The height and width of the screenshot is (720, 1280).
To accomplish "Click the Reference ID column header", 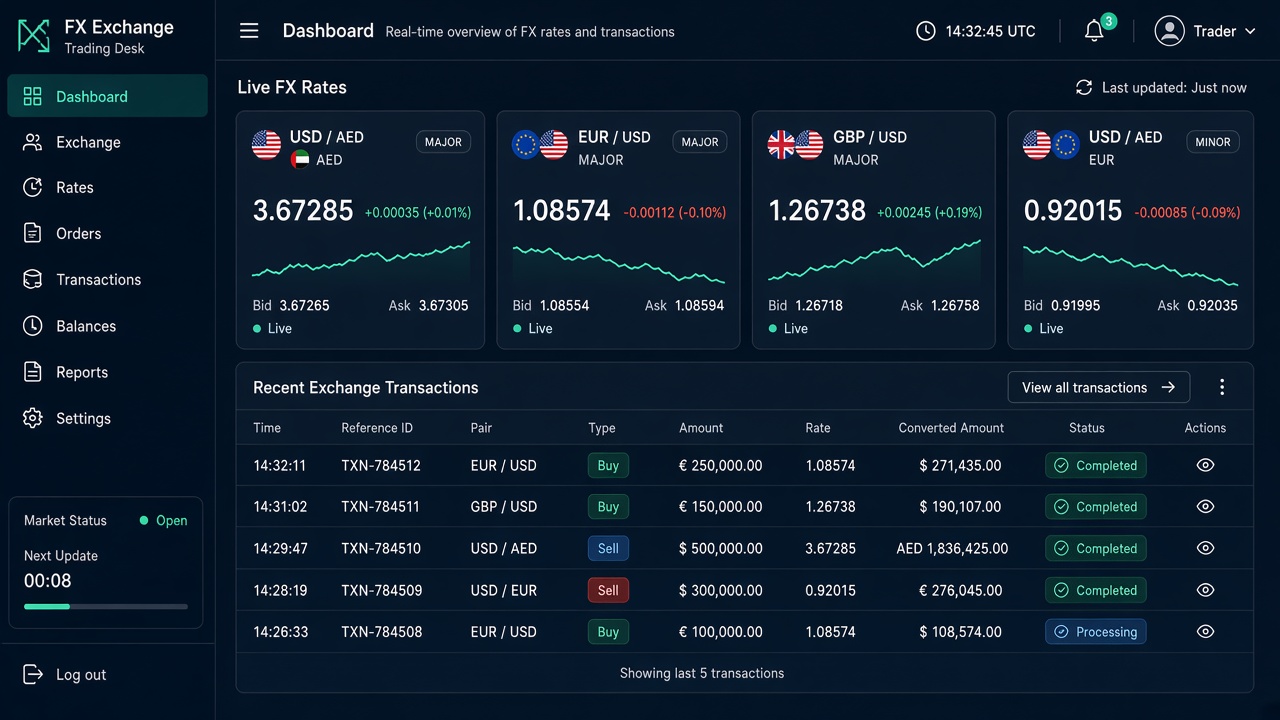I will [377, 428].
